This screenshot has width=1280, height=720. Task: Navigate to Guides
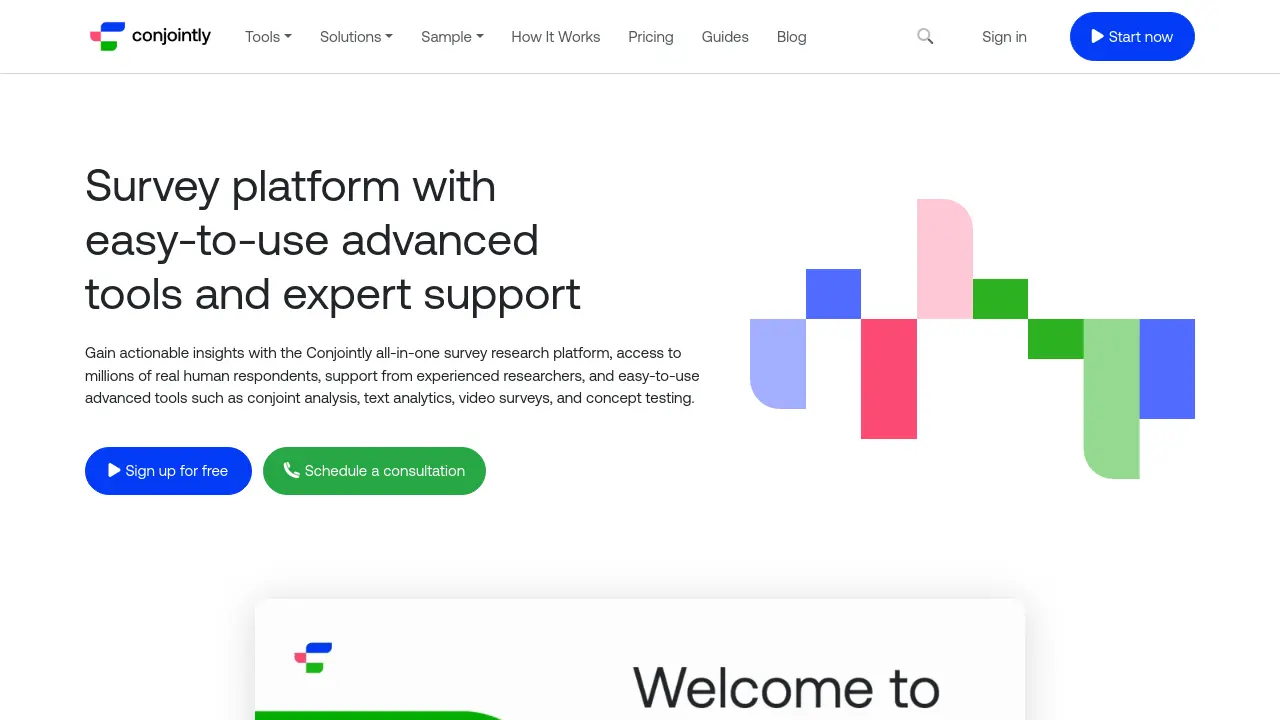click(725, 37)
